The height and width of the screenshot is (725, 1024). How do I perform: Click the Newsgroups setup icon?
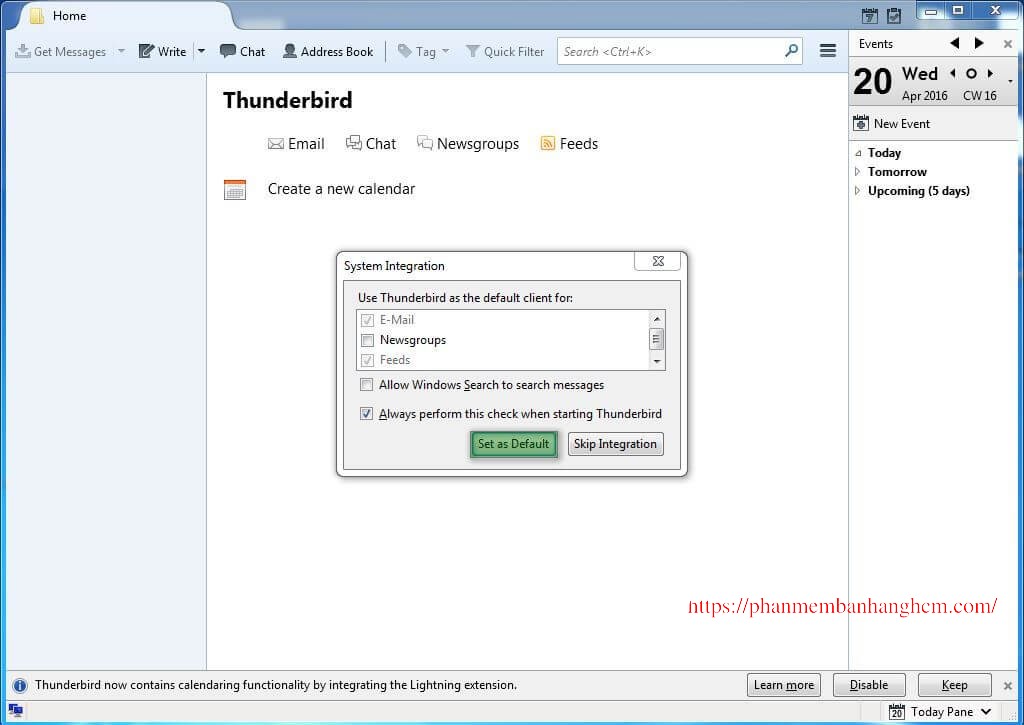(x=424, y=143)
